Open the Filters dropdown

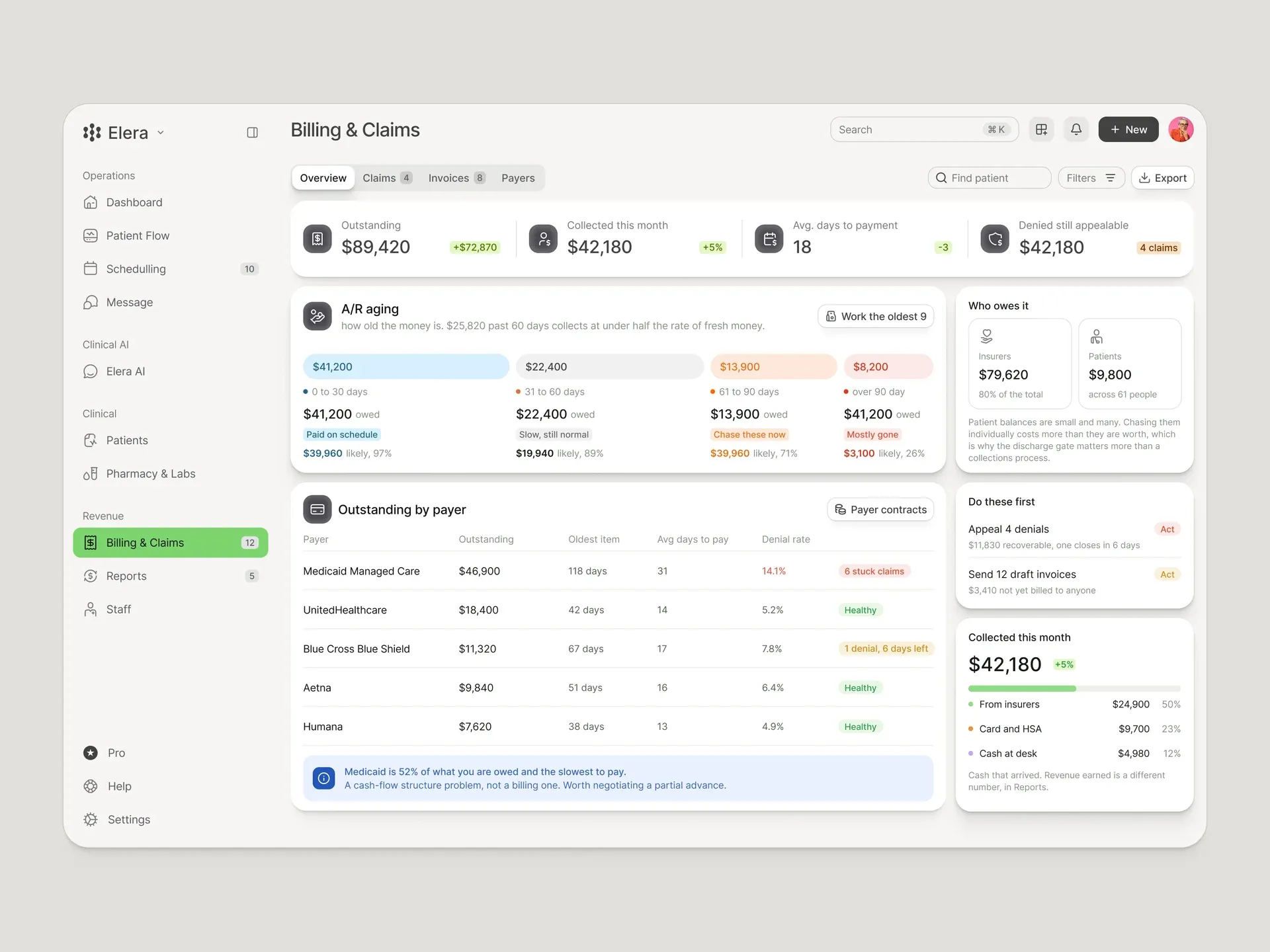point(1091,178)
